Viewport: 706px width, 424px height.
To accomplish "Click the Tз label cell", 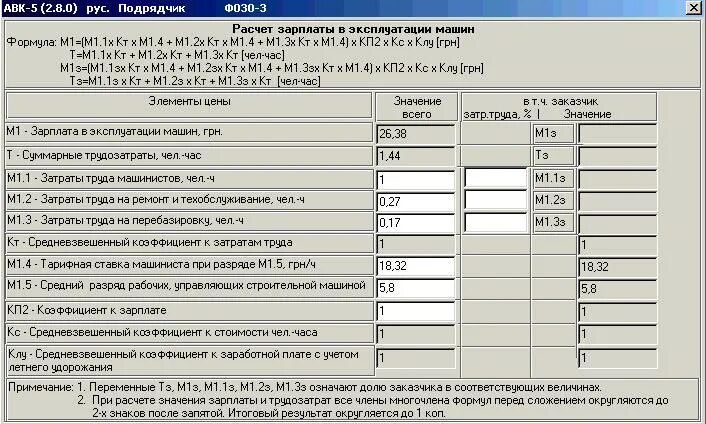I will (x=553, y=155).
